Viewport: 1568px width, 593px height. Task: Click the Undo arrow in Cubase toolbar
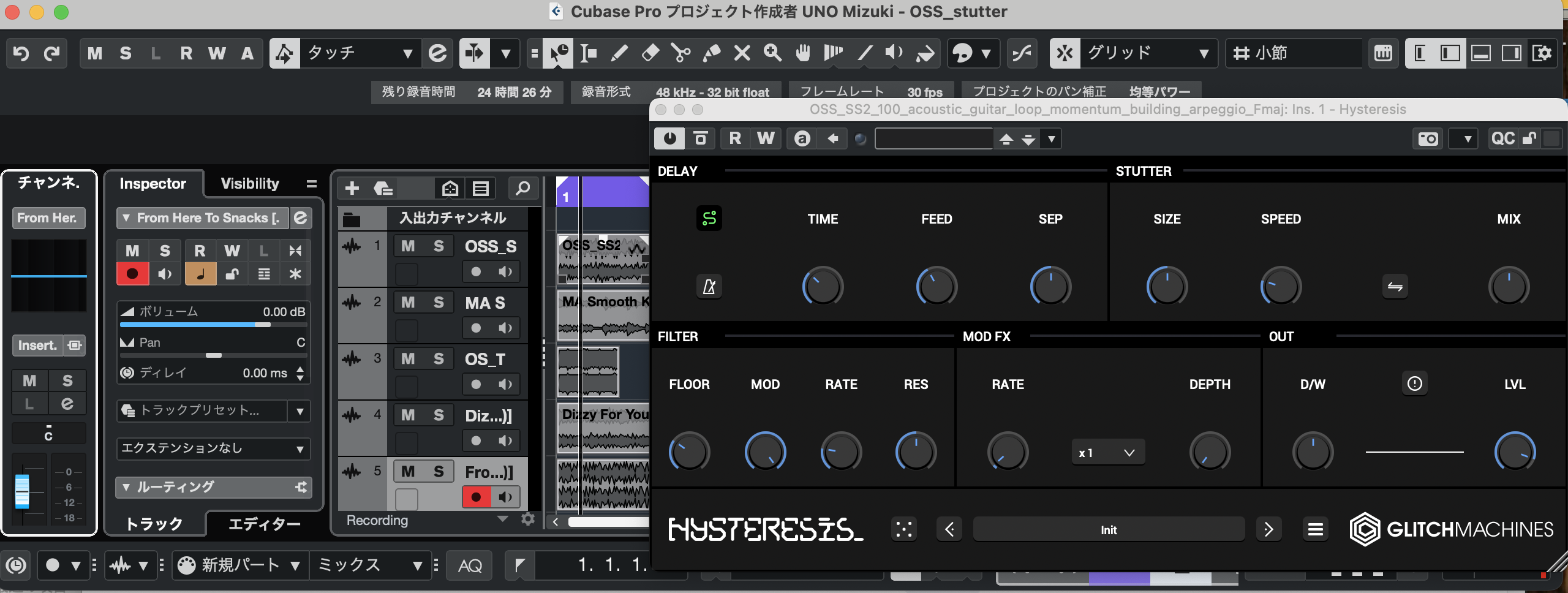[x=21, y=53]
